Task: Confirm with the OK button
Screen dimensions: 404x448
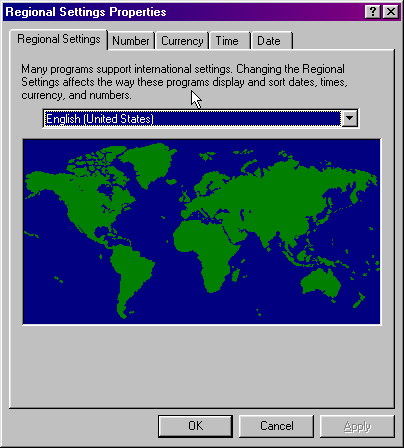Action: click(195, 426)
